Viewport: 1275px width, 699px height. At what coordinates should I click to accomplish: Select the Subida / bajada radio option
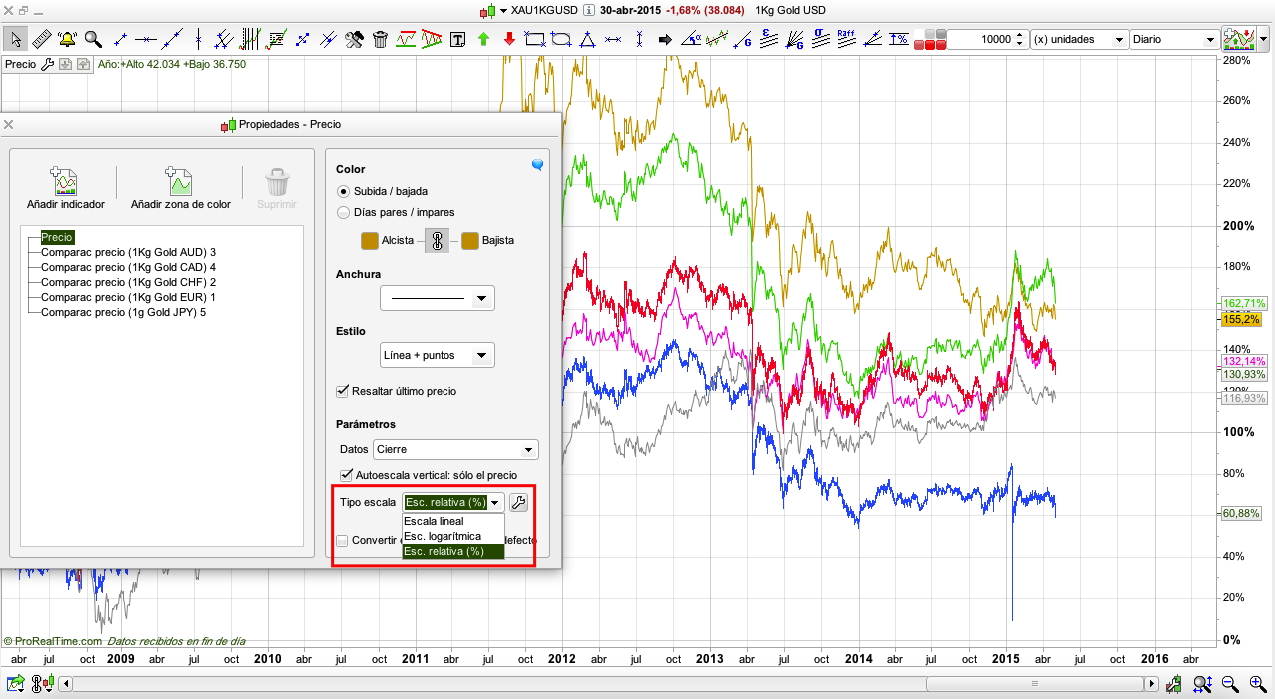tap(344, 191)
